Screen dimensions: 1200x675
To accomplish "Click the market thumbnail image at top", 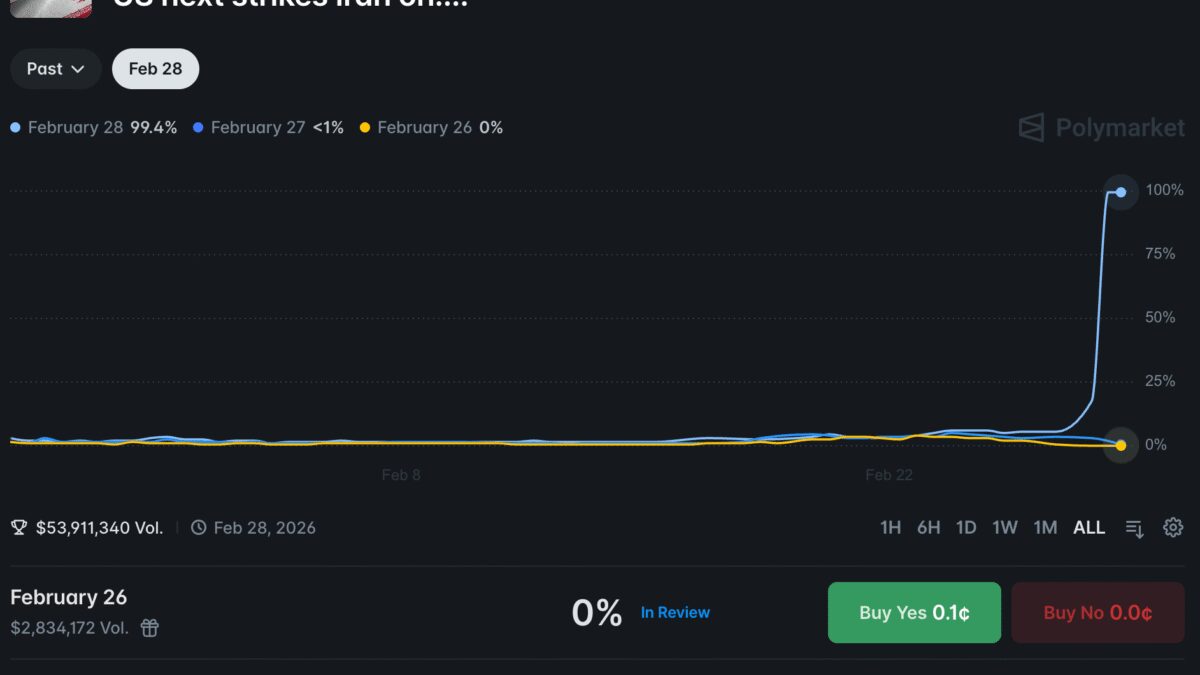I will [x=51, y=6].
